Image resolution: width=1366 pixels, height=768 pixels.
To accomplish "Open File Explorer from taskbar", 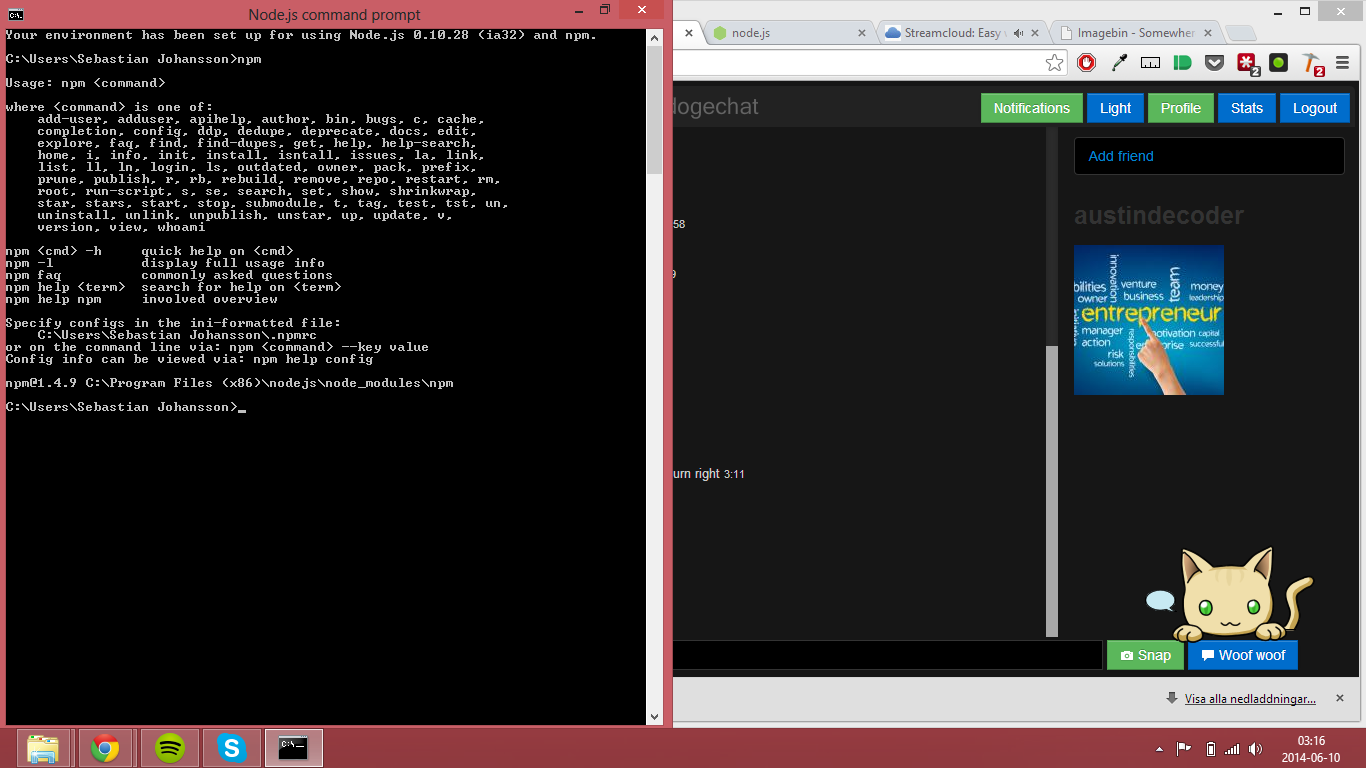I will pos(43,747).
